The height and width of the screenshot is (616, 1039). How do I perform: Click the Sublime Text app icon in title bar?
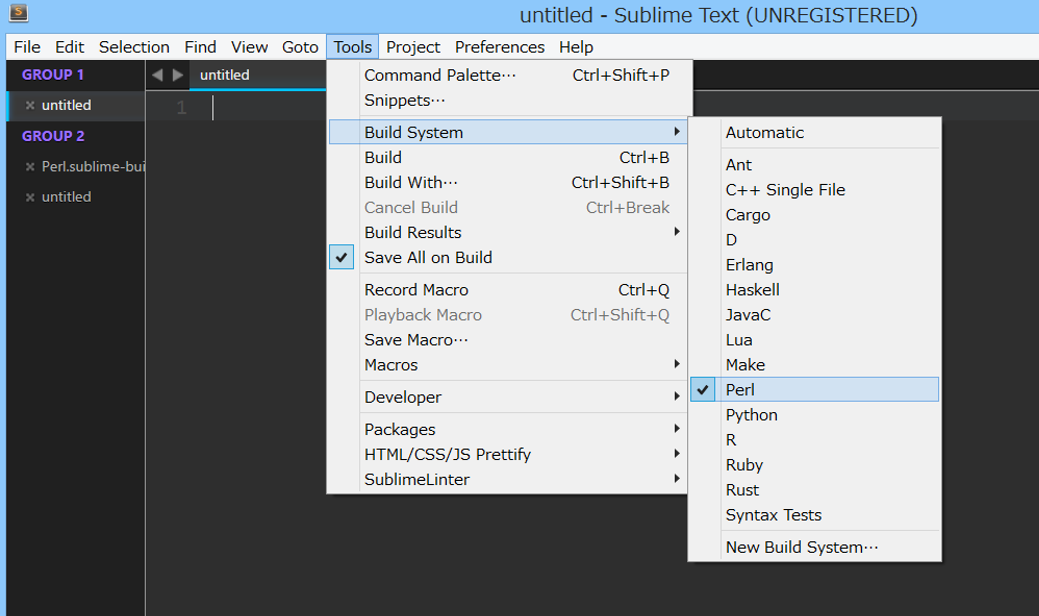(19, 12)
